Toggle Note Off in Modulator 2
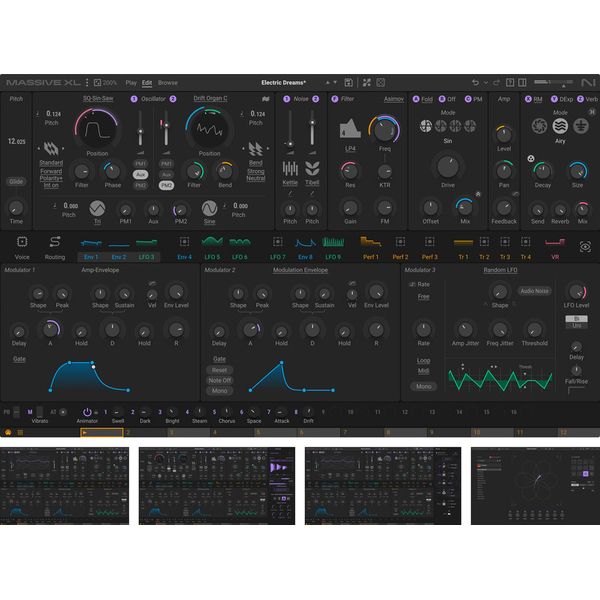Viewport: 600px width, 600px height. pos(220,380)
